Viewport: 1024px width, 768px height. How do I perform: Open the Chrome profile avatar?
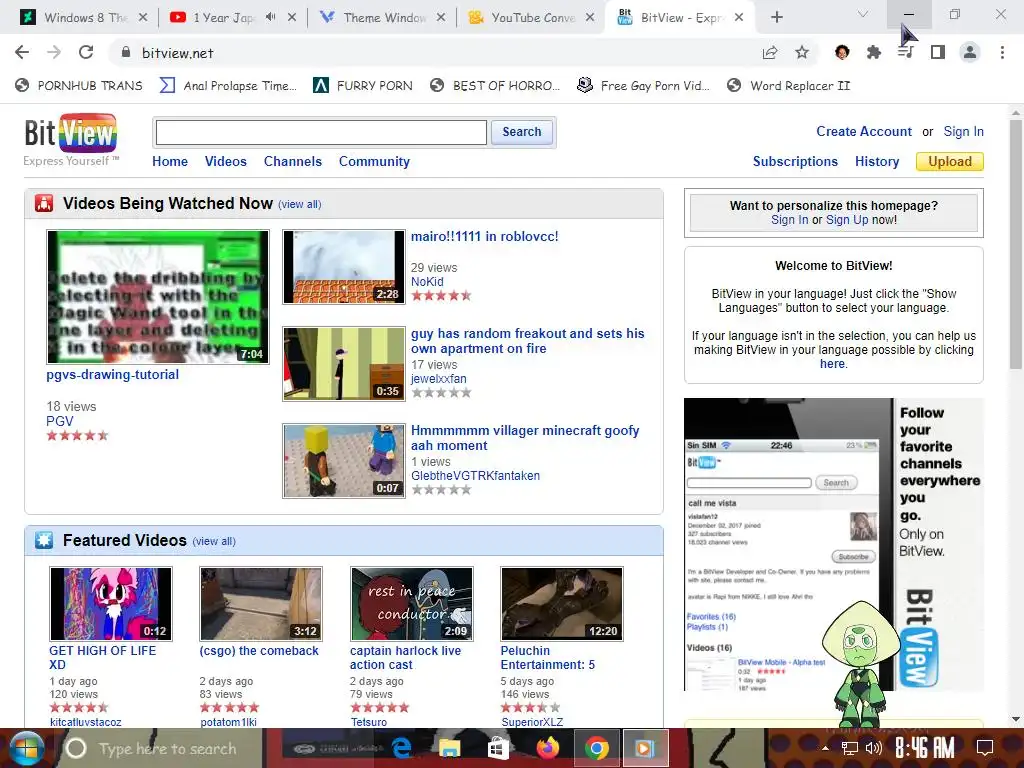tap(970, 53)
